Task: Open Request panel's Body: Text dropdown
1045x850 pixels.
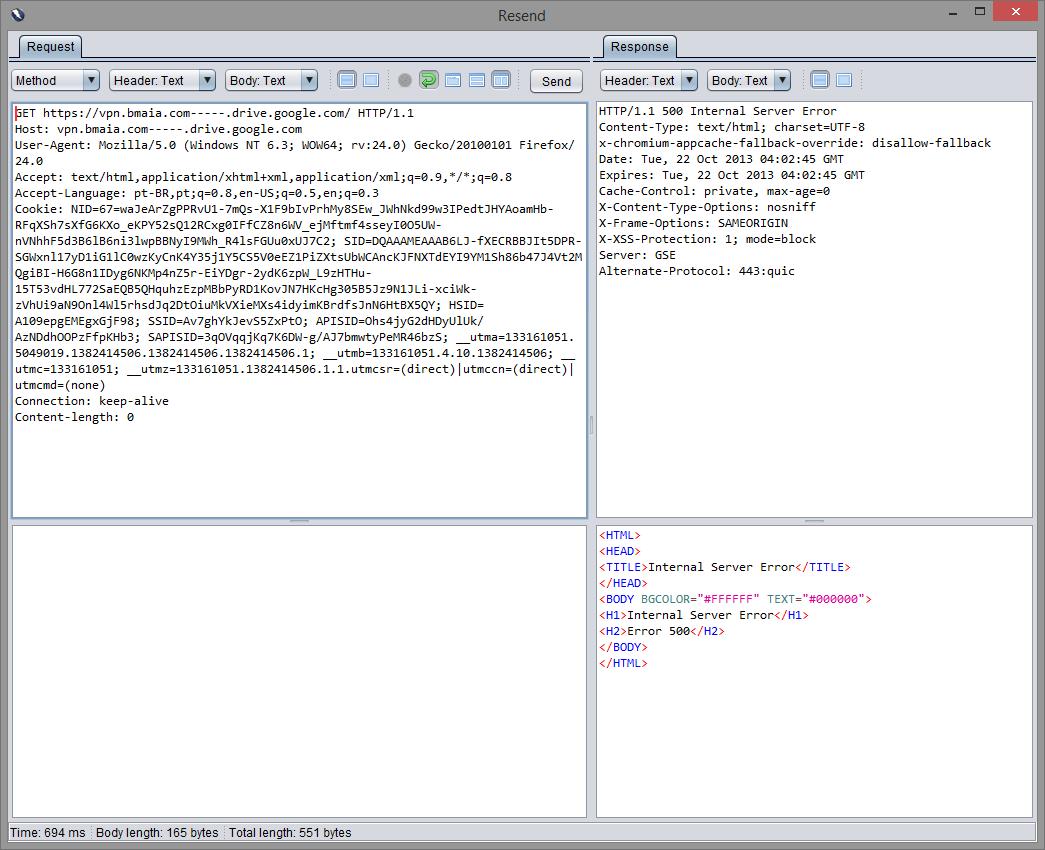Action: pos(271,81)
